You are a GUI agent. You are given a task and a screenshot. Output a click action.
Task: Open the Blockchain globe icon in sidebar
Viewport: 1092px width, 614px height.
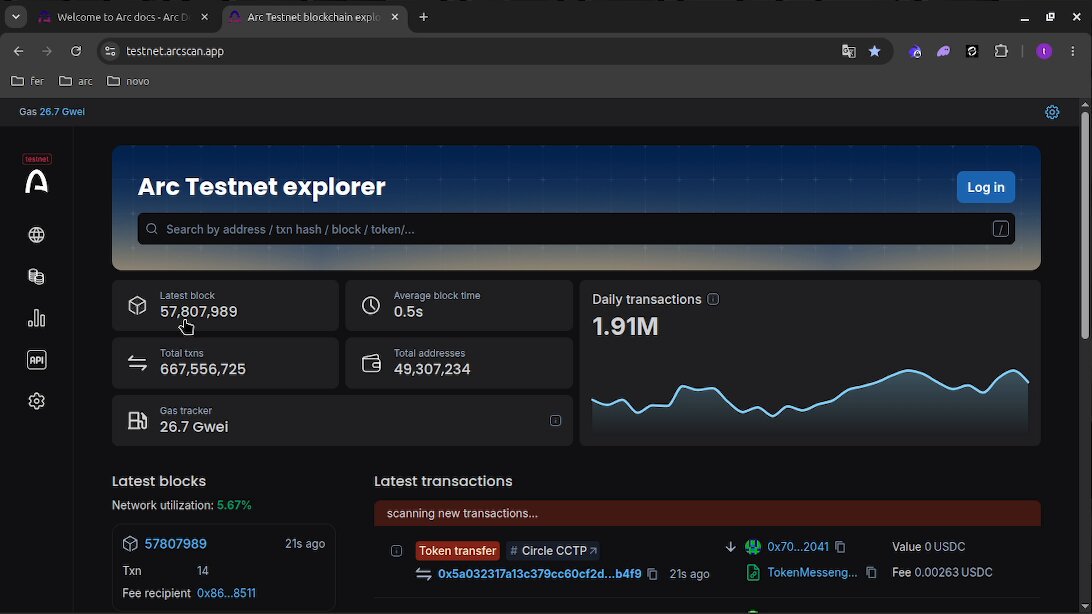[36, 235]
